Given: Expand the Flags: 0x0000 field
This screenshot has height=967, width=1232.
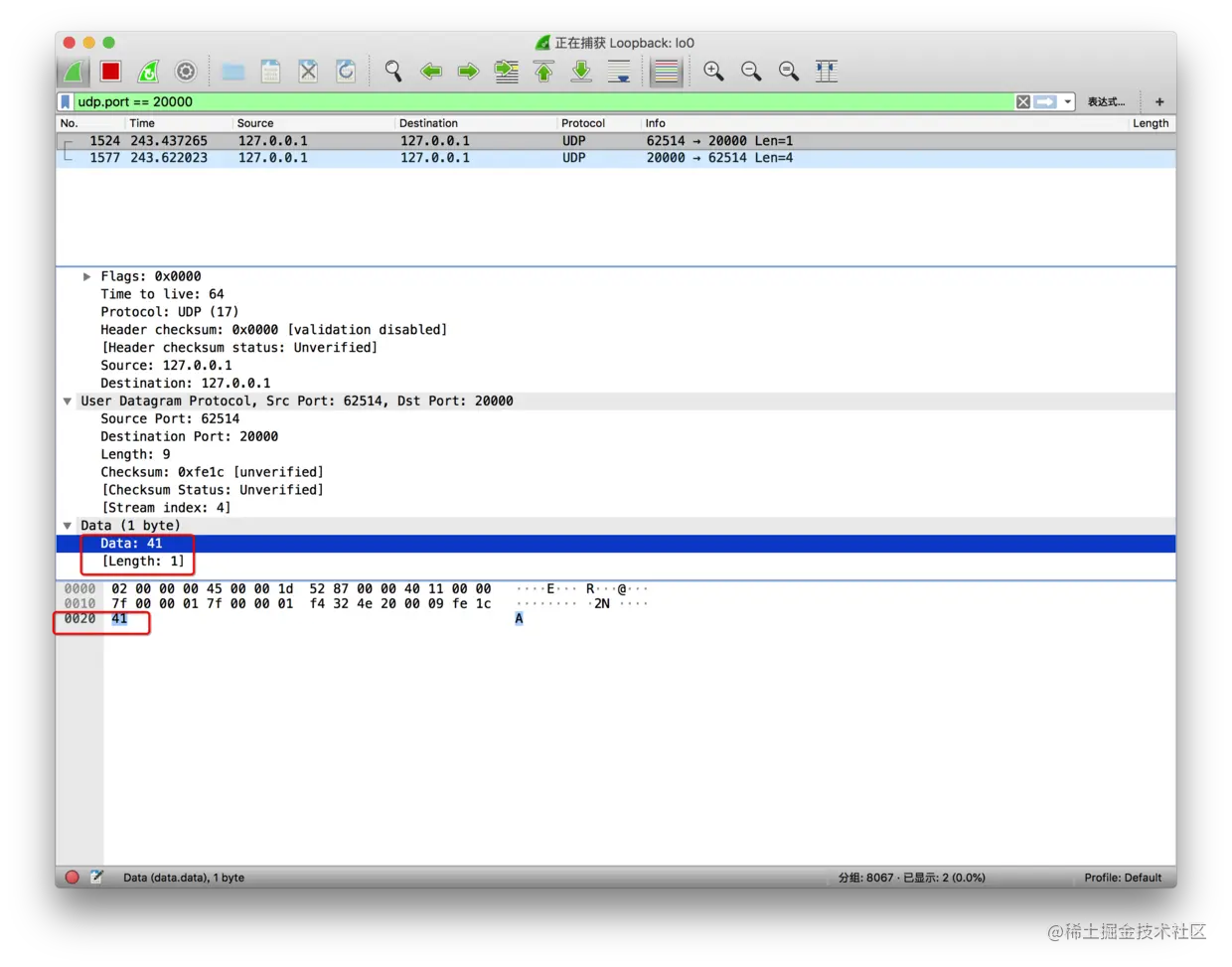Looking at the screenshot, I should (87, 276).
